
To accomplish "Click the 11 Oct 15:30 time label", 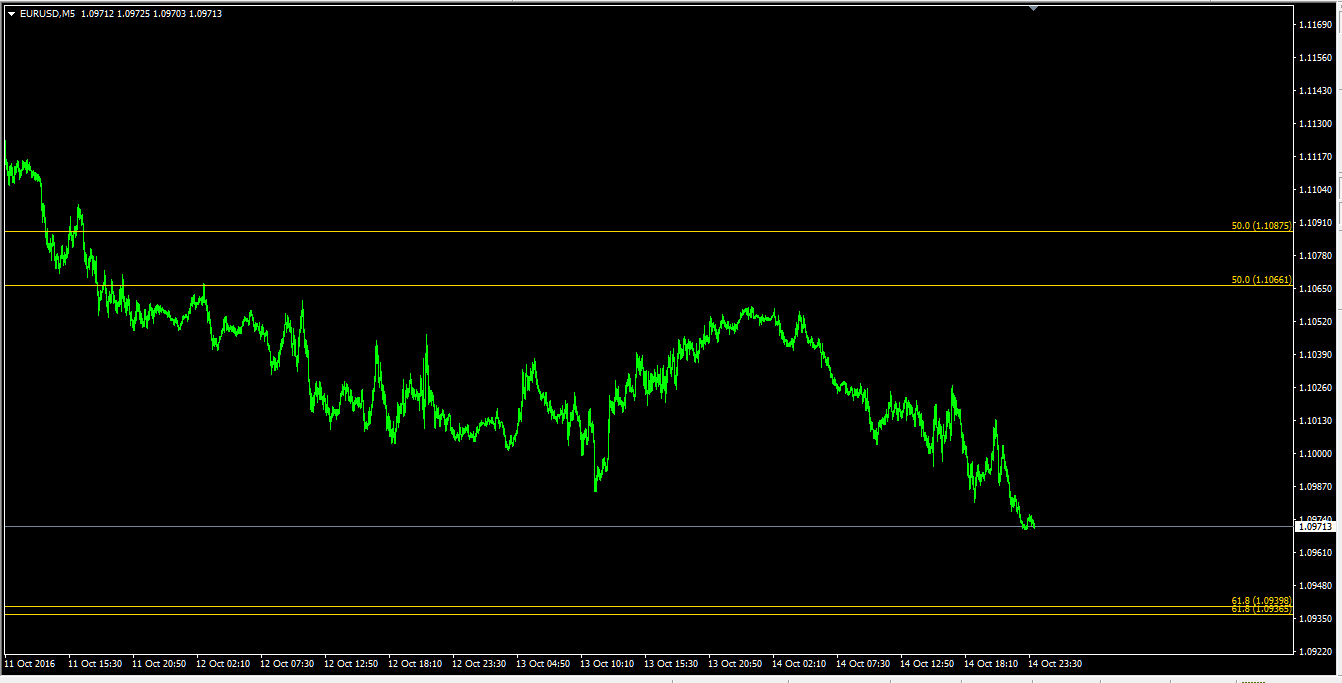I will coord(95,663).
